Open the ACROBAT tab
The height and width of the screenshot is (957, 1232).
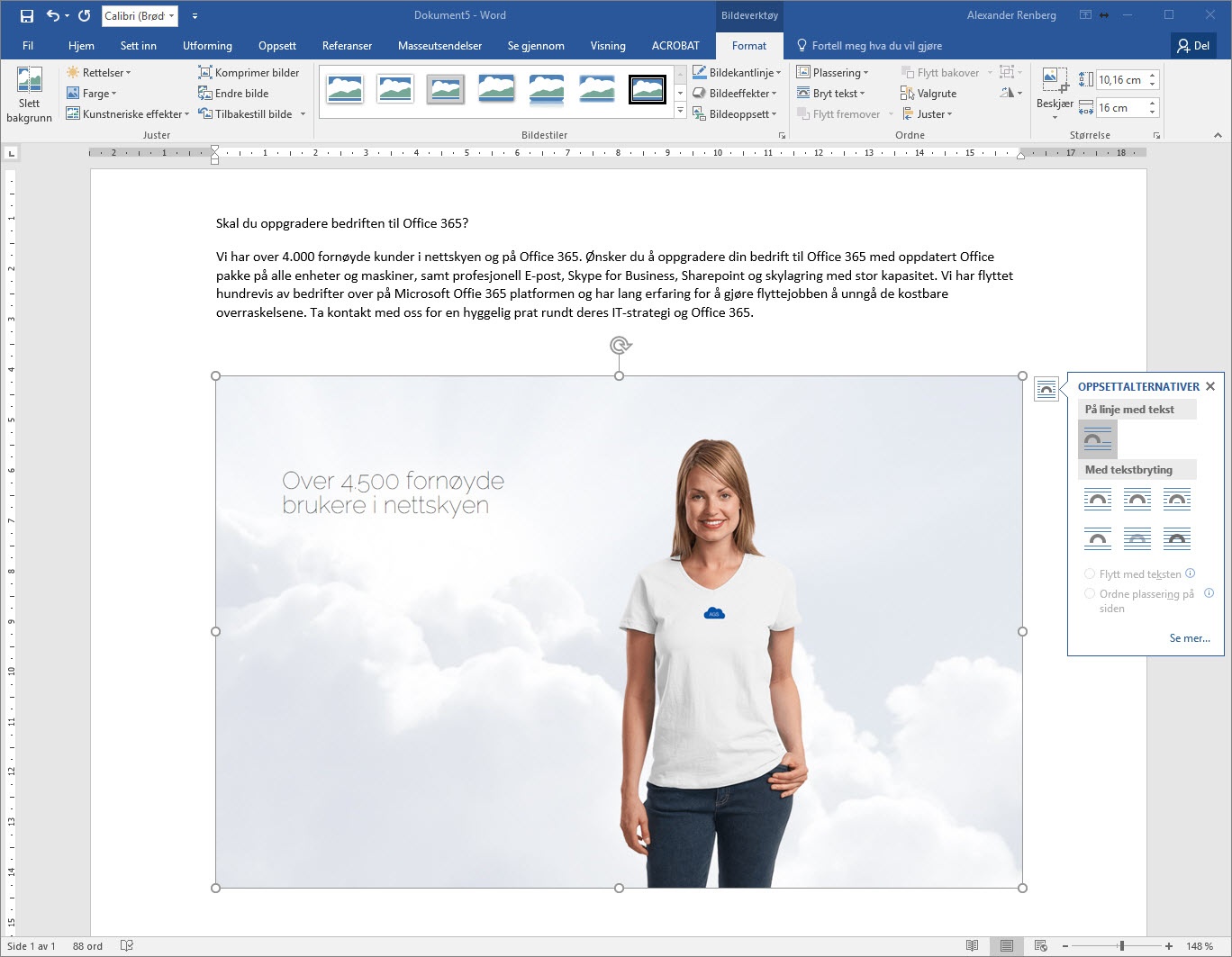(x=675, y=45)
